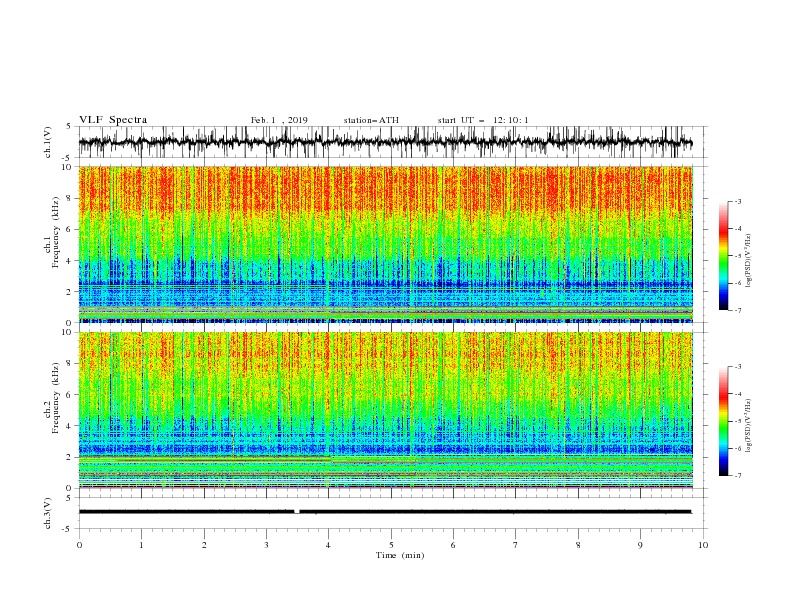Viewport: 792px width, 612px height.
Task: Click time axis tick label '0'
Action: (79, 545)
